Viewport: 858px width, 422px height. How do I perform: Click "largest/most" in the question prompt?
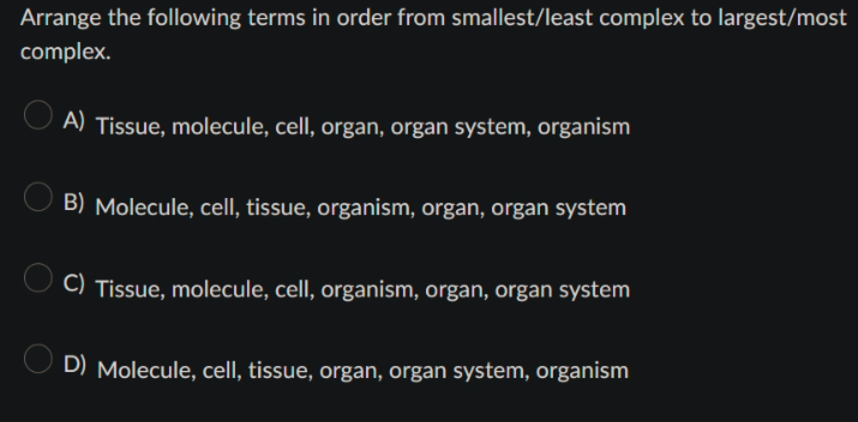click(782, 18)
